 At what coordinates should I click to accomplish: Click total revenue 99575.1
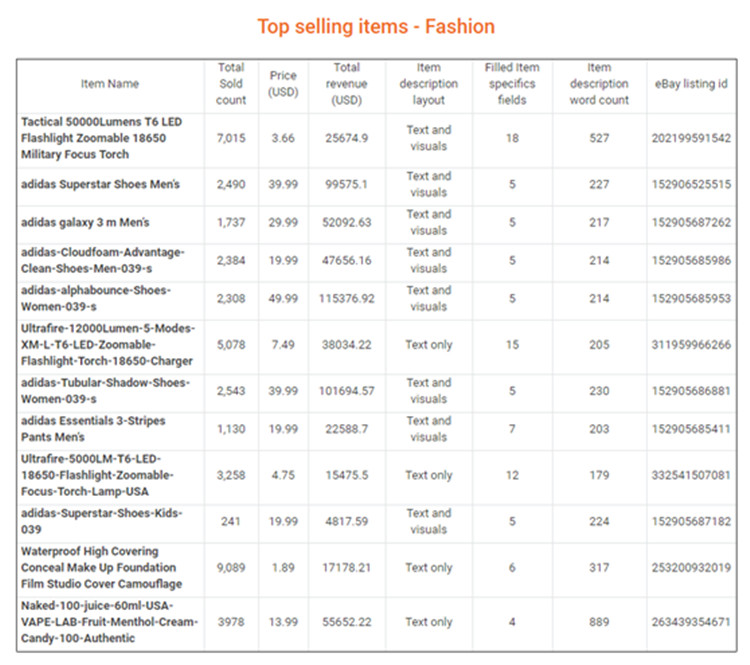pos(347,184)
